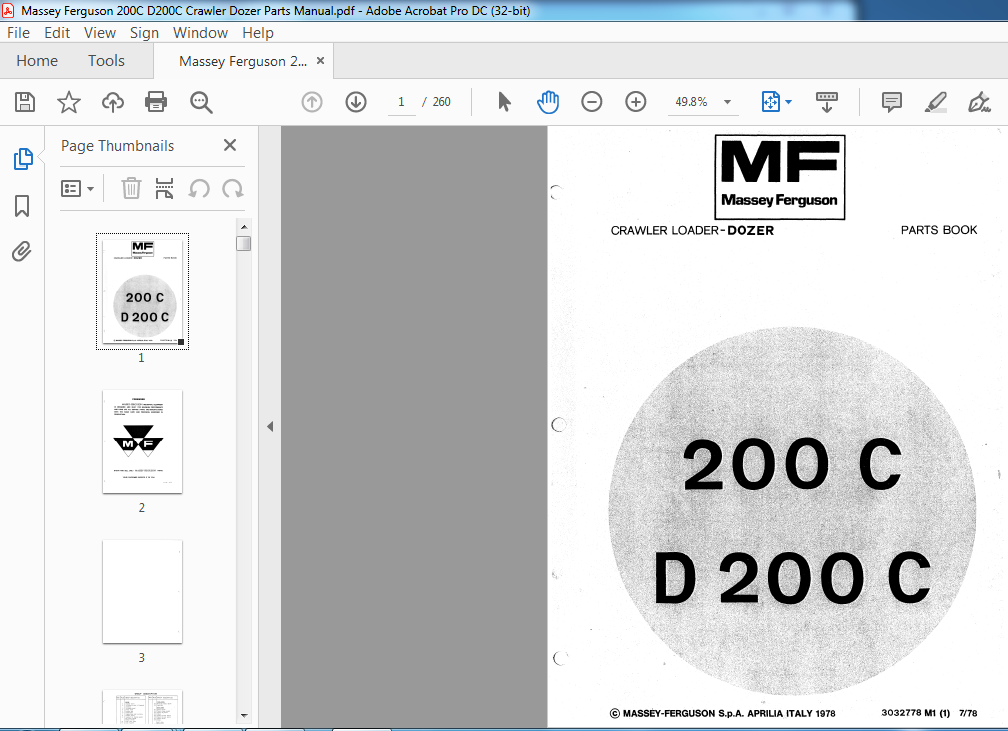This screenshot has height=731, width=1008.
Task: Click the print pages thumbnail toolbar icon
Action: [x=165, y=188]
